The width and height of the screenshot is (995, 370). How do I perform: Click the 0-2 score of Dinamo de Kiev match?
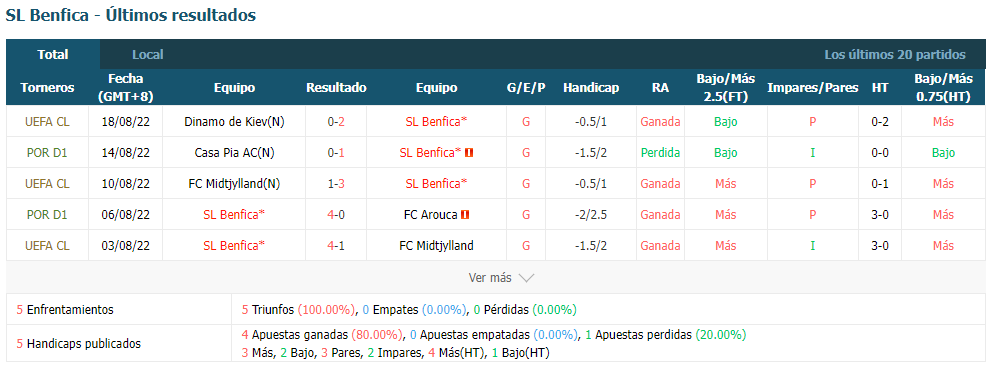(x=336, y=122)
